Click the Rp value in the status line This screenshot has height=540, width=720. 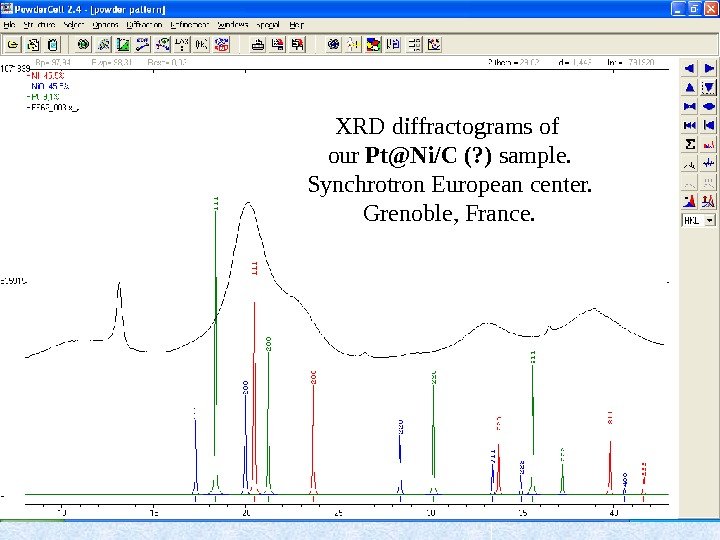click(53, 62)
